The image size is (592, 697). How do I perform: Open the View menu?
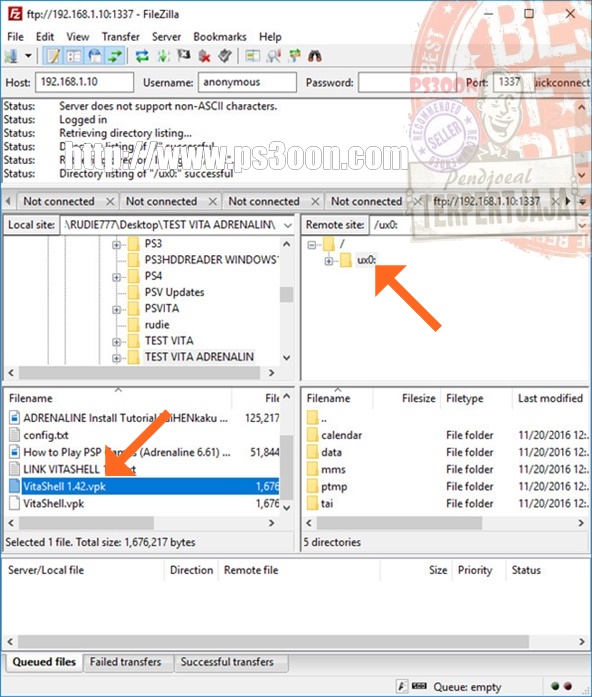(78, 36)
